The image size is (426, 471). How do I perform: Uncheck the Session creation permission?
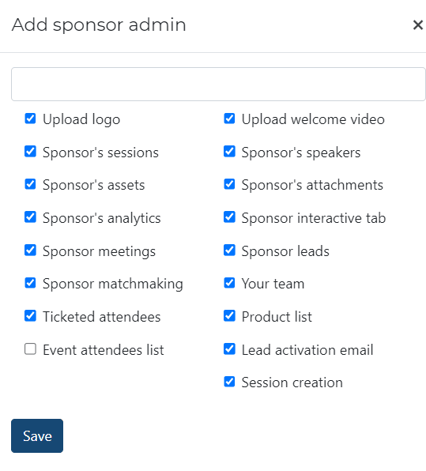(x=229, y=382)
